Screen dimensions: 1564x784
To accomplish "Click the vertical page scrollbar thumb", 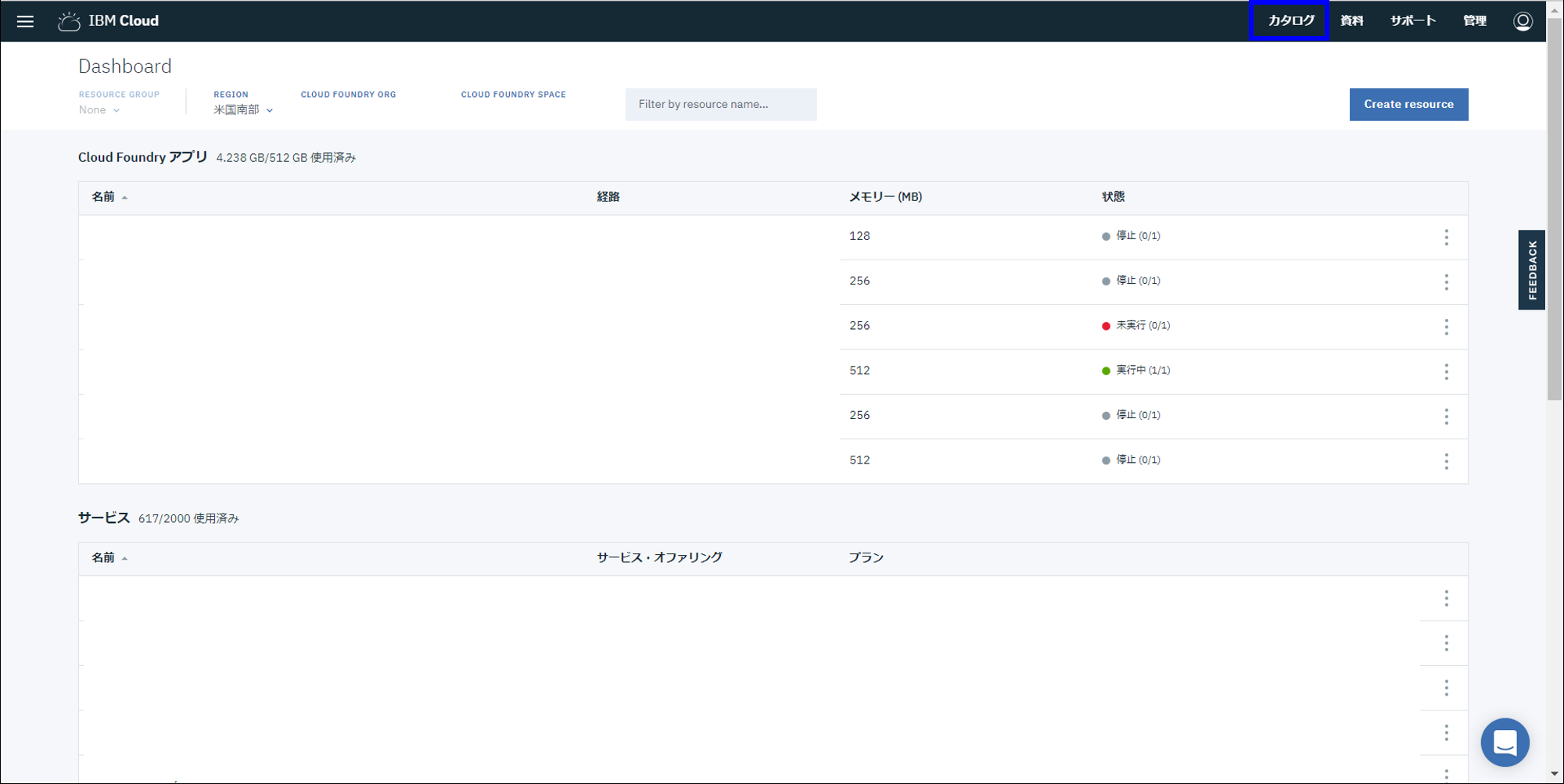I will pyautogui.click(x=1555, y=211).
